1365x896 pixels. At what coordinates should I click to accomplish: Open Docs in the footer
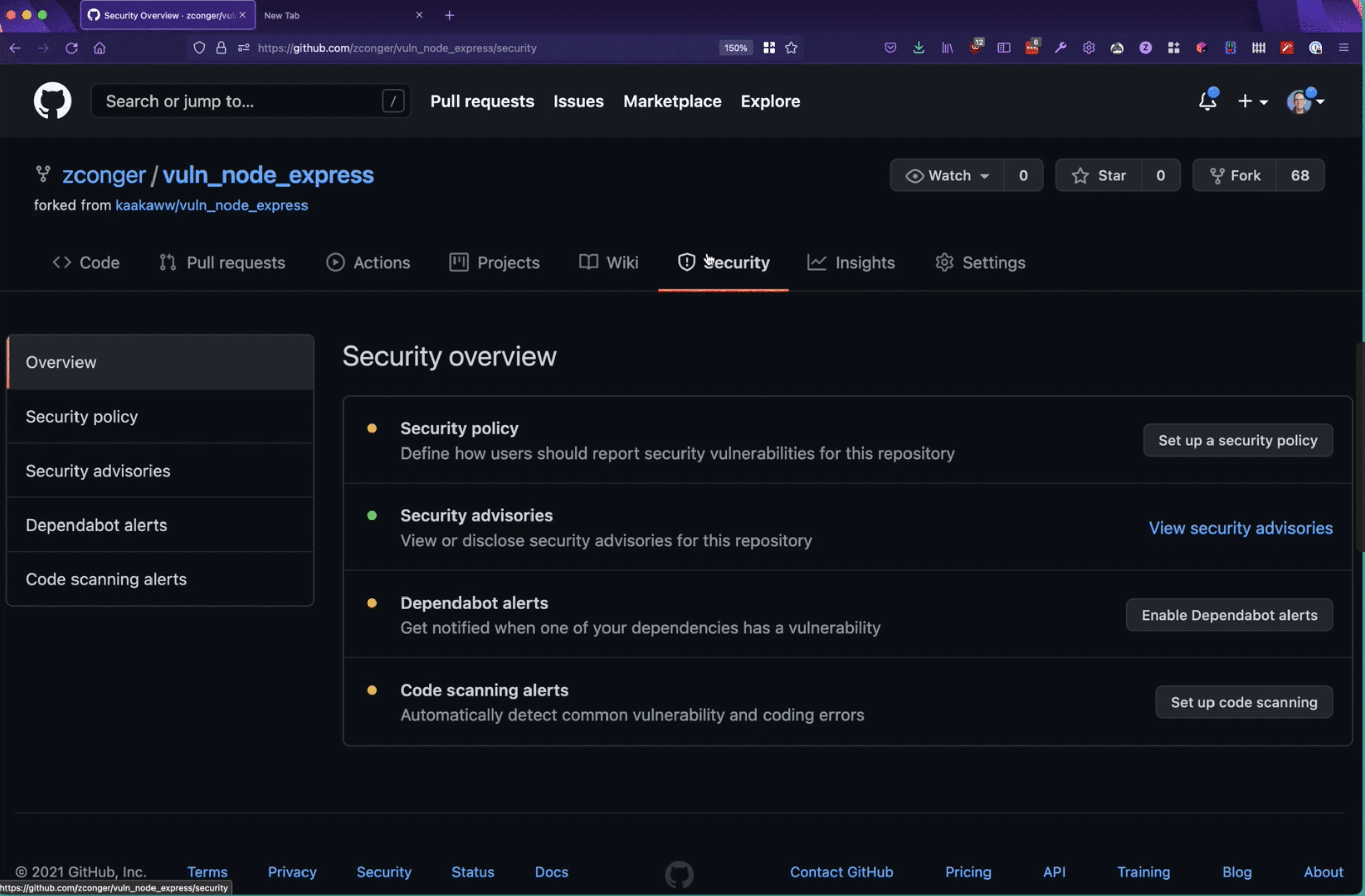[x=551, y=871]
